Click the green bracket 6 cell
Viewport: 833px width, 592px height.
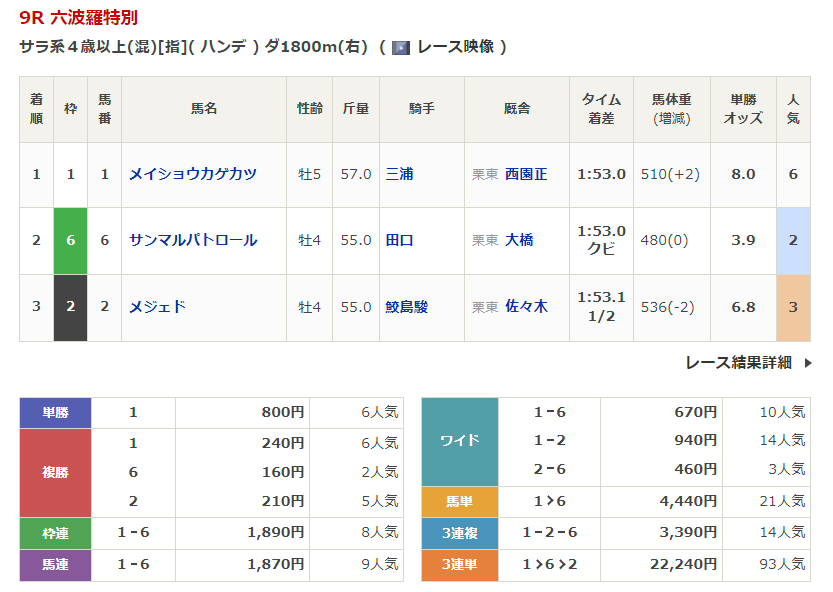coord(70,240)
